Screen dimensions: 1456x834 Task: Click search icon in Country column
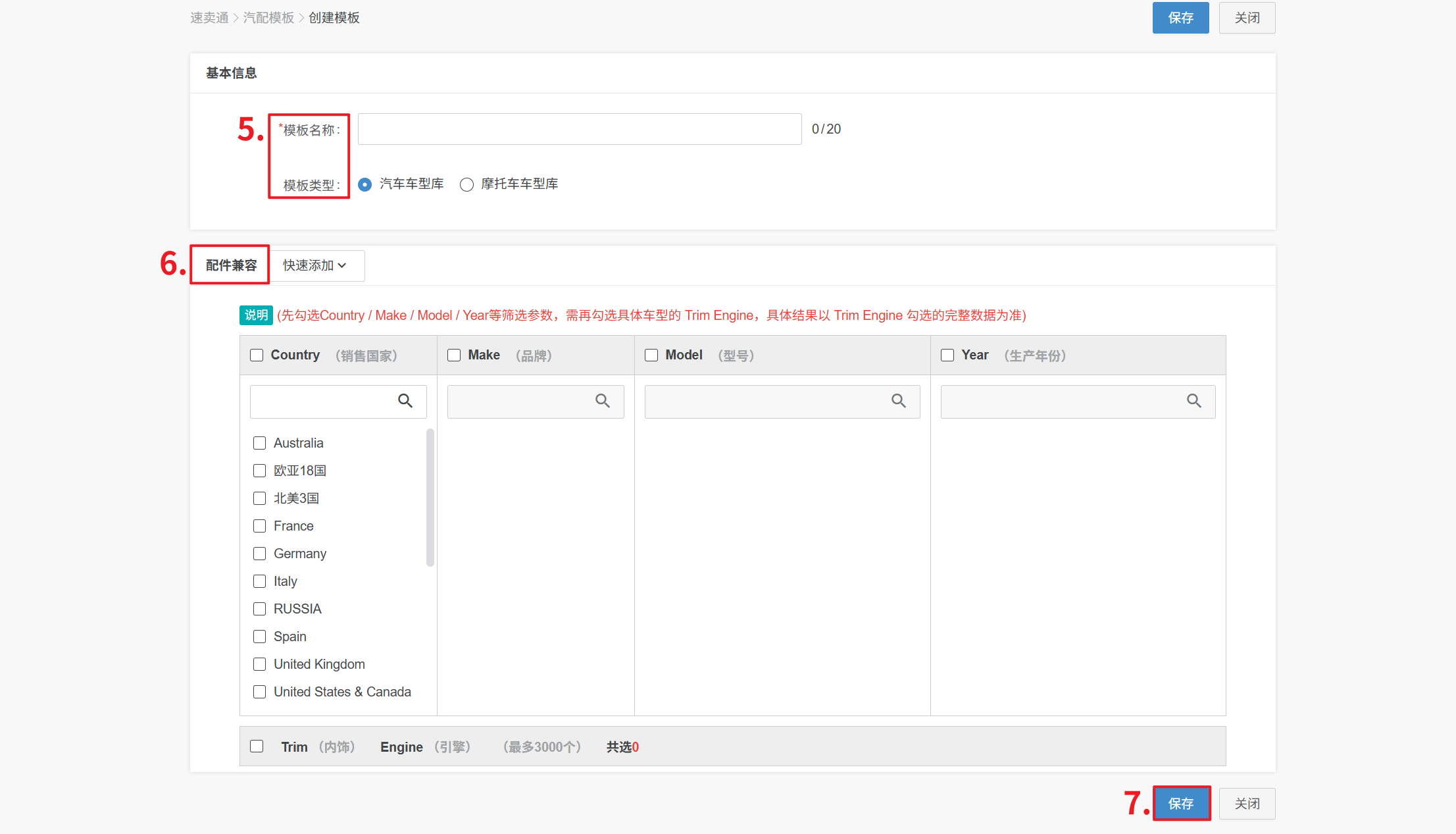[405, 401]
